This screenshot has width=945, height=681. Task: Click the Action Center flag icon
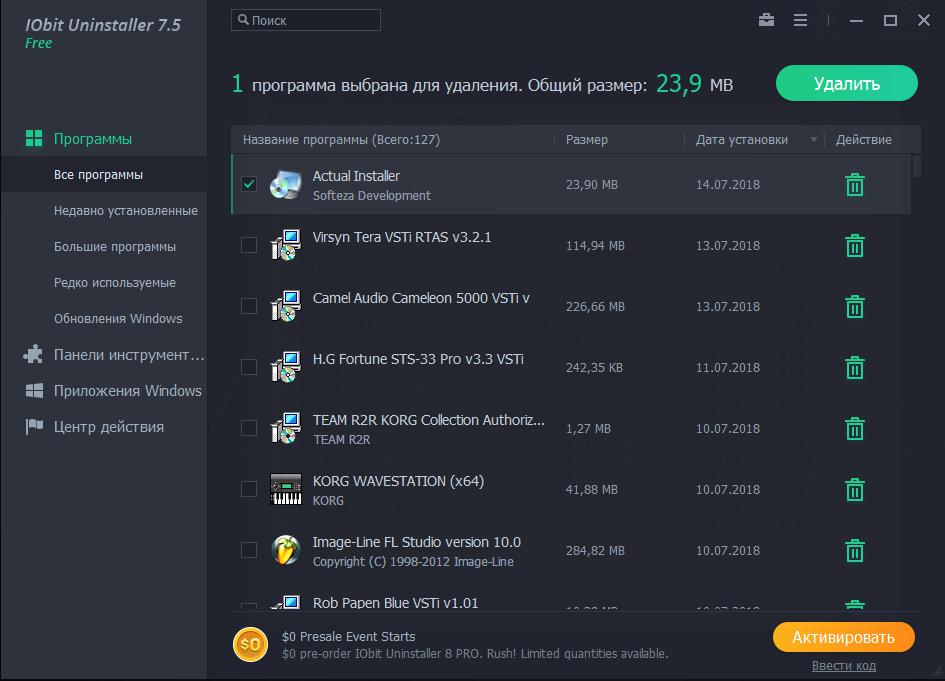pos(34,427)
